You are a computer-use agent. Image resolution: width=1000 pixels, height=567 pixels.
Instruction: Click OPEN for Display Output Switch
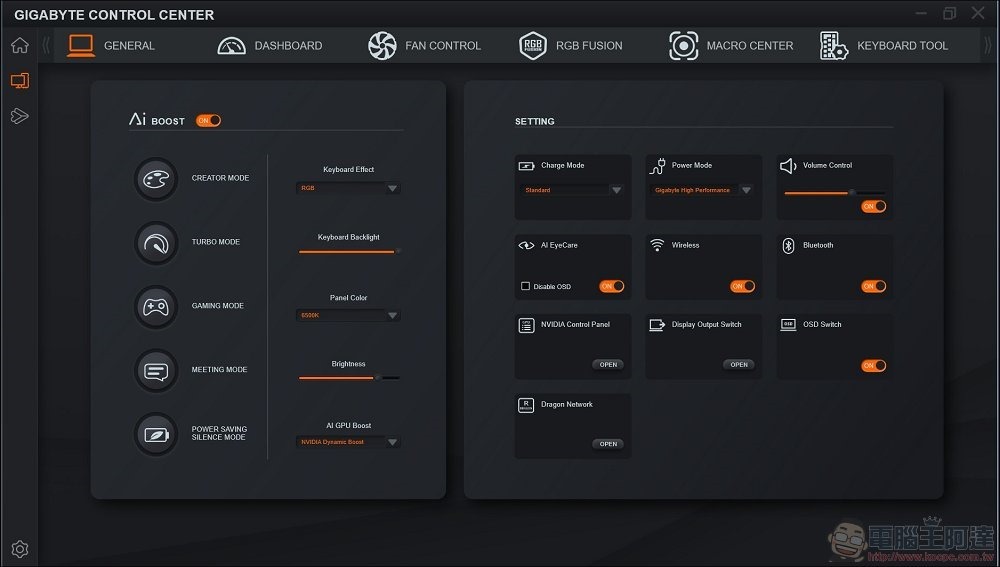pos(739,365)
